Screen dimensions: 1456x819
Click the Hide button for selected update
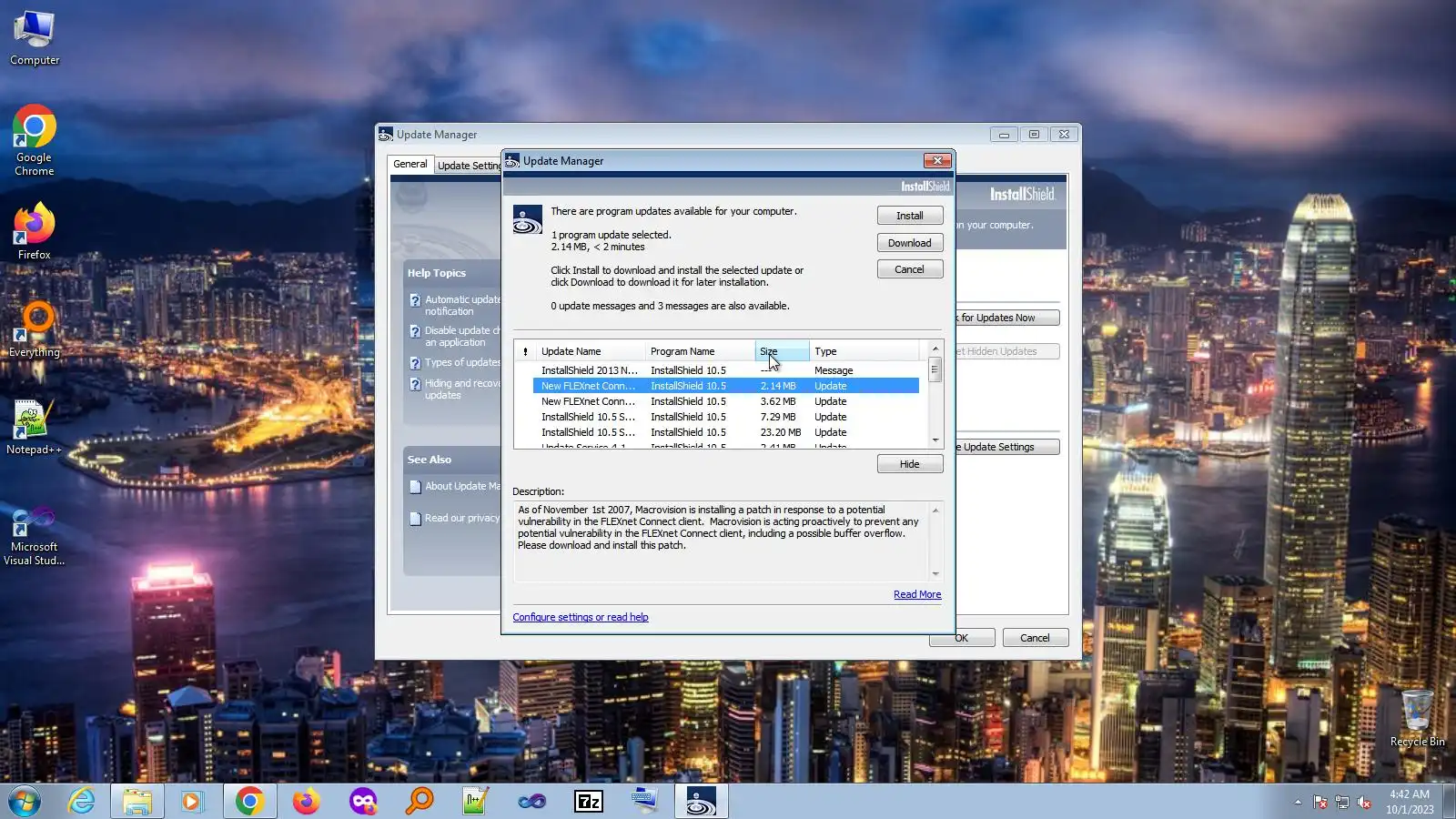click(x=910, y=464)
